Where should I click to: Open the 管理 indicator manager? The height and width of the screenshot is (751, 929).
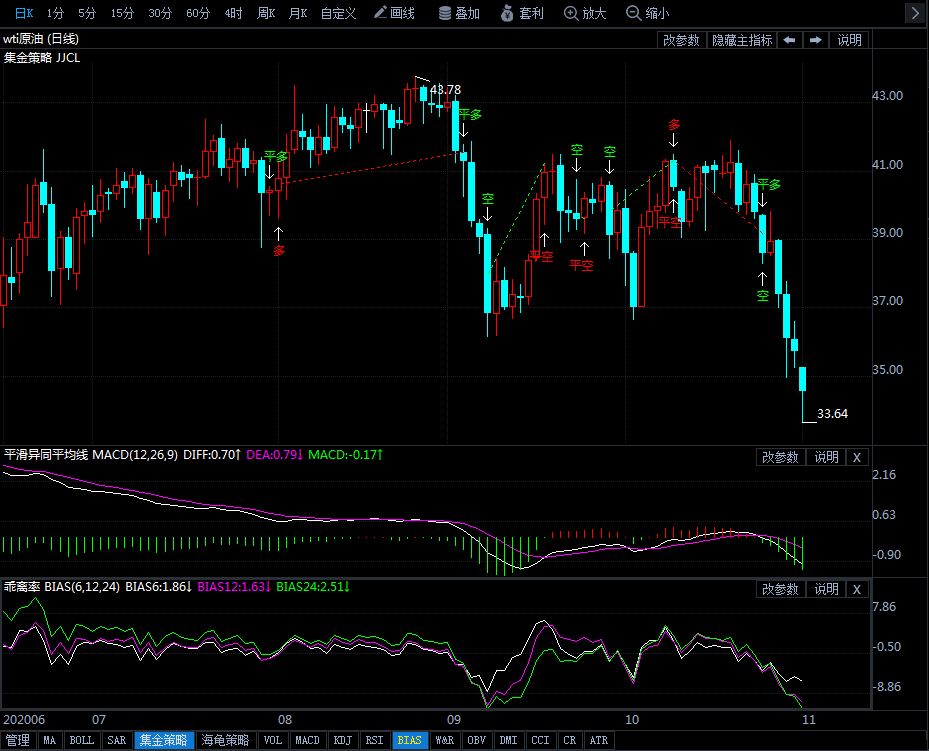click(x=18, y=740)
